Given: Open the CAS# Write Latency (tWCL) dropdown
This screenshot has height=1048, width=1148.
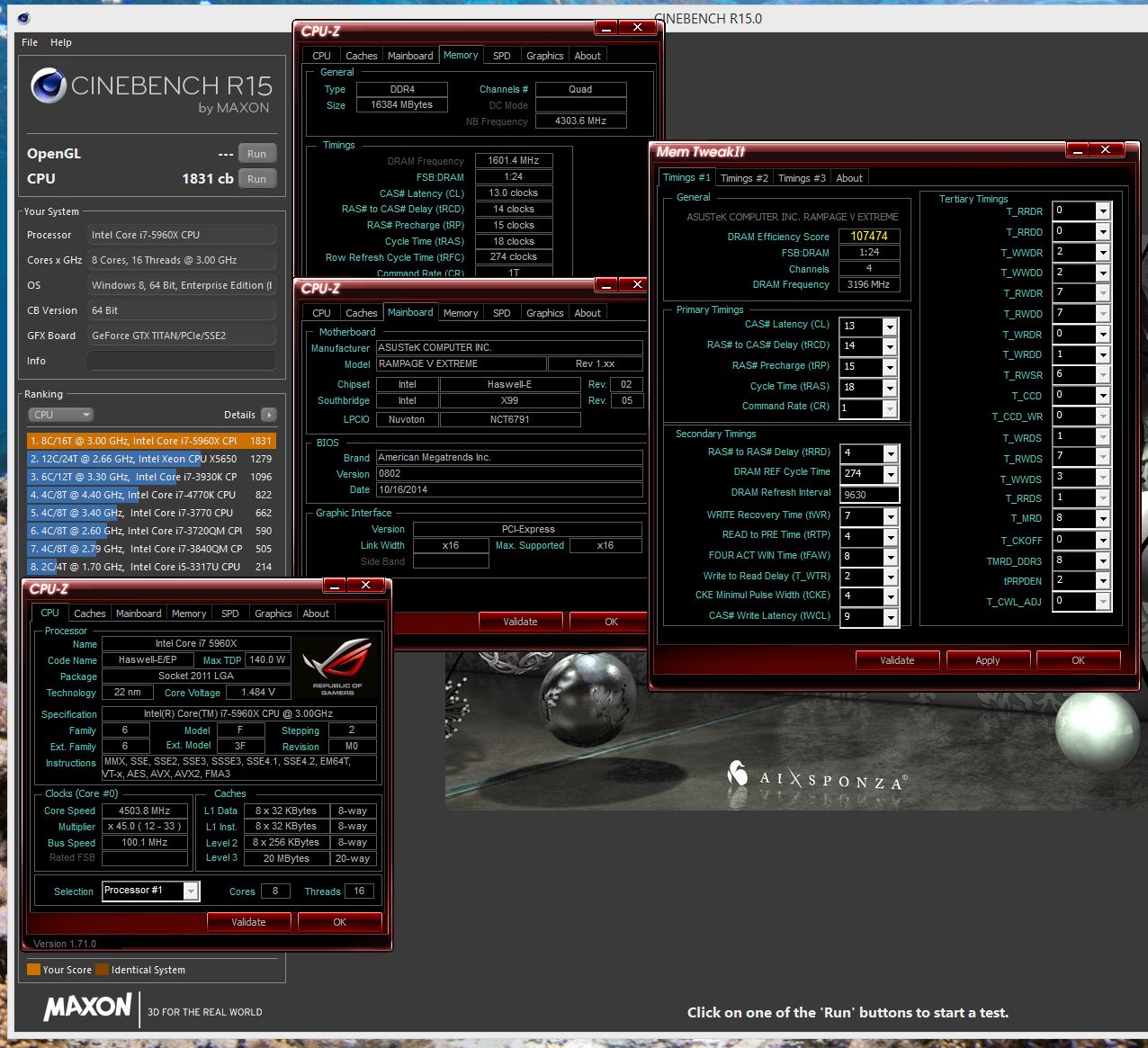Looking at the screenshot, I should tap(890, 617).
